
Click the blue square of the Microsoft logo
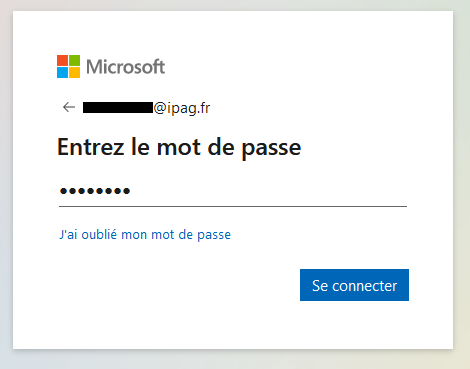(x=62, y=72)
